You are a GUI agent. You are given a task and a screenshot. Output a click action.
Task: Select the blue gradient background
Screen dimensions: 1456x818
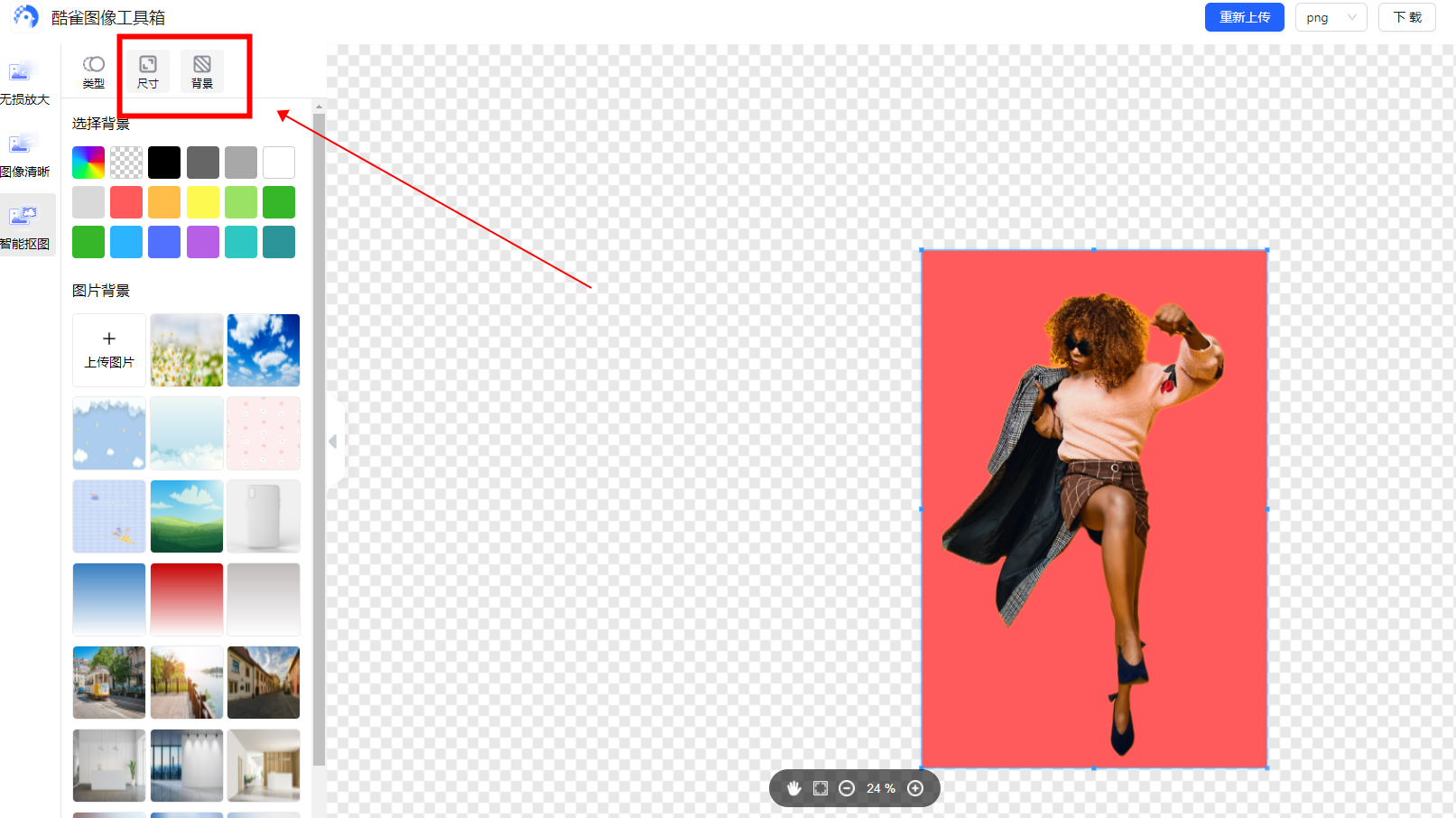[x=109, y=600]
